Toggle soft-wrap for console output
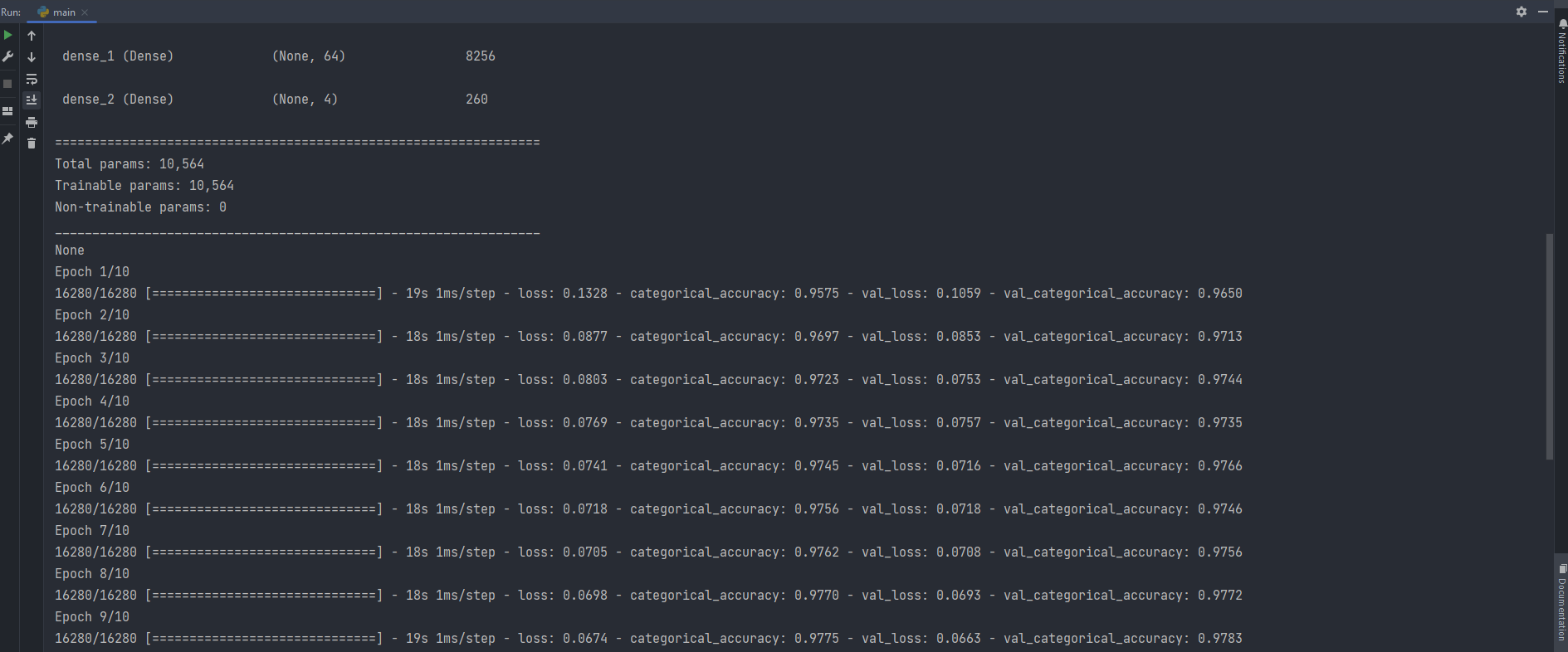Viewport: 1568px width, 652px height. tap(32, 80)
